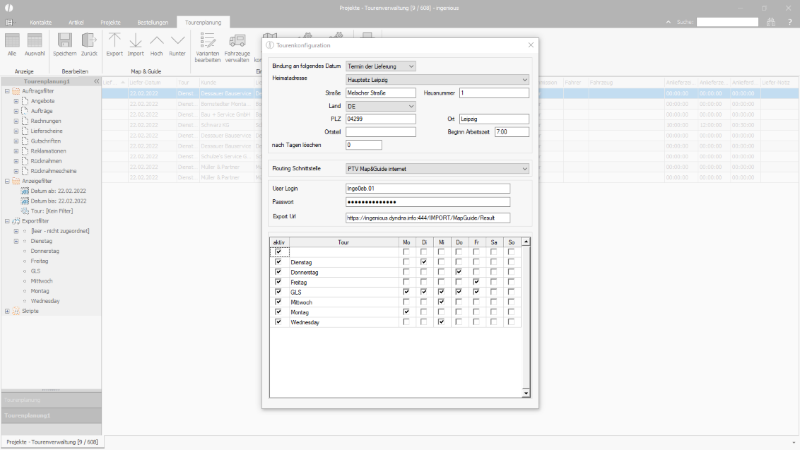Toggle Mi checkbox for Mittwoch tour

tap(441, 302)
